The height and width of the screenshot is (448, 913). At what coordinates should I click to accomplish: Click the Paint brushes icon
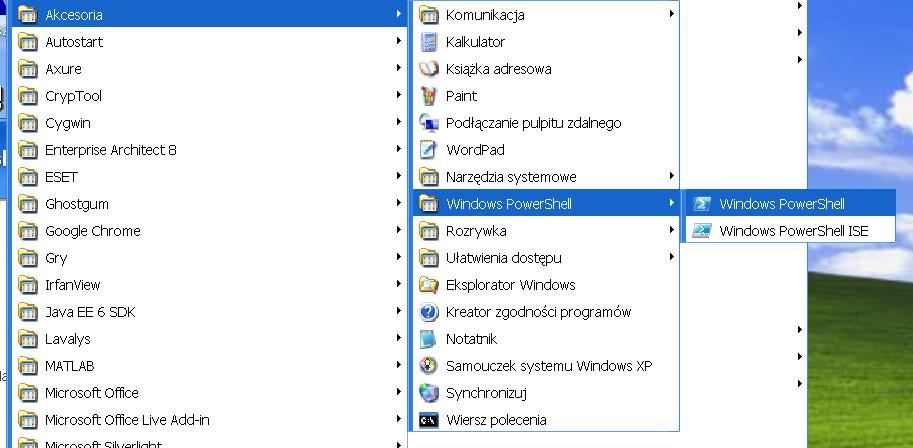point(429,96)
